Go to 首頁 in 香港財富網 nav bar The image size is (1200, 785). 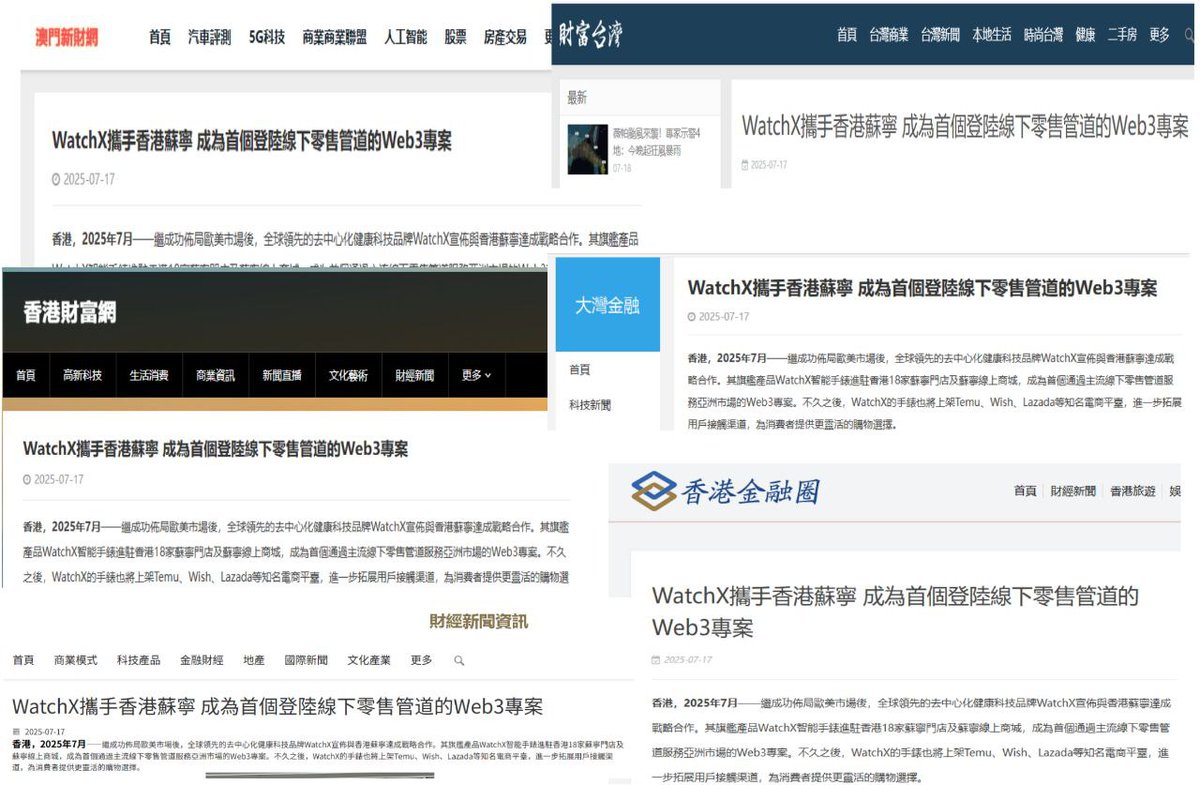(x=25, y=376)
